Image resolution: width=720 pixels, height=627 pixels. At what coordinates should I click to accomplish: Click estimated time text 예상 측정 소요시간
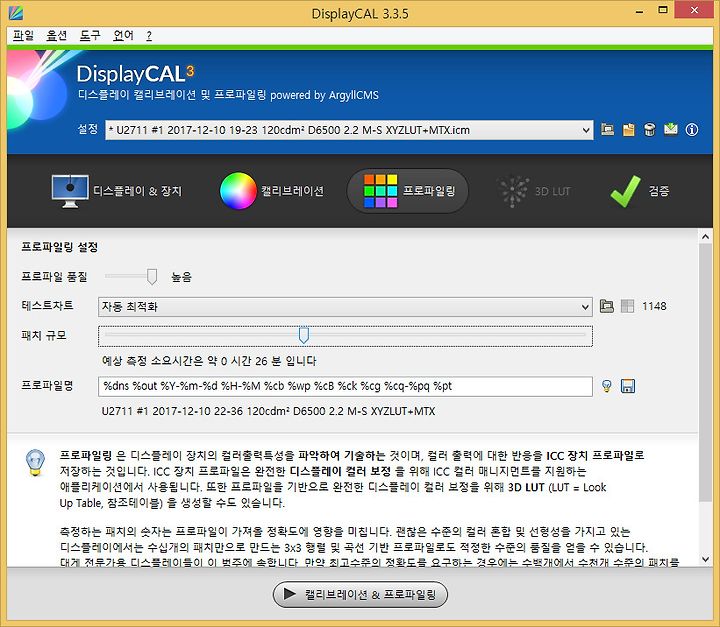tap(209, 361)
